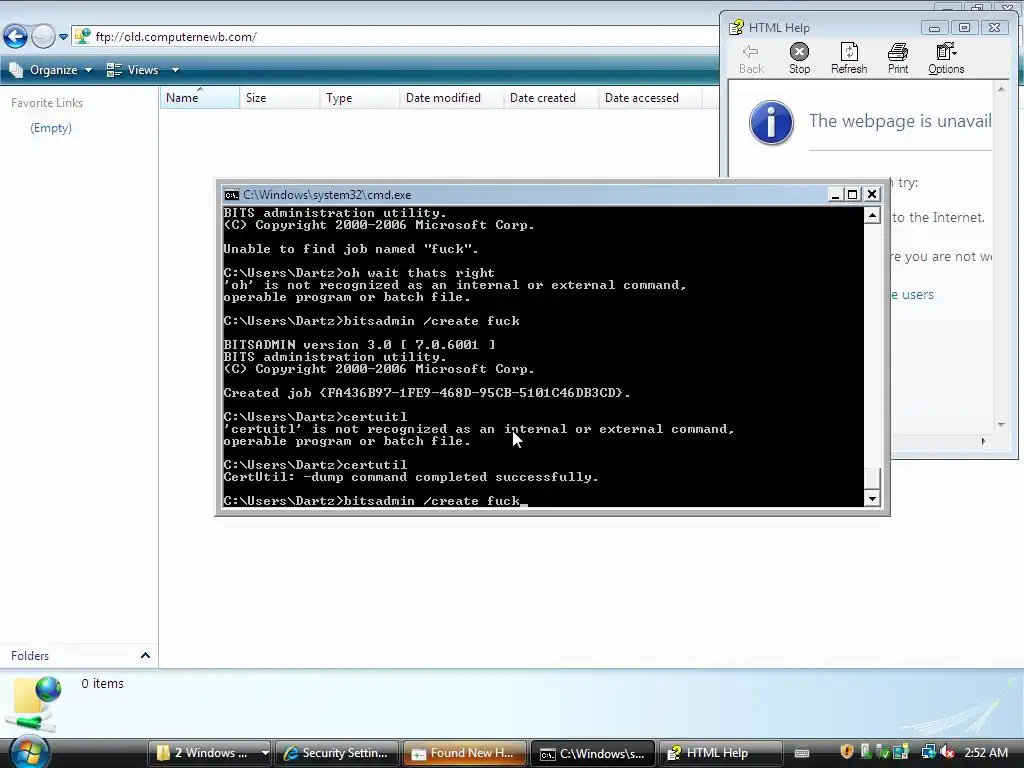The image size is (1024, 768).
Task: Expand the Views dropdown arrow
Action: (x=175, y=70)
